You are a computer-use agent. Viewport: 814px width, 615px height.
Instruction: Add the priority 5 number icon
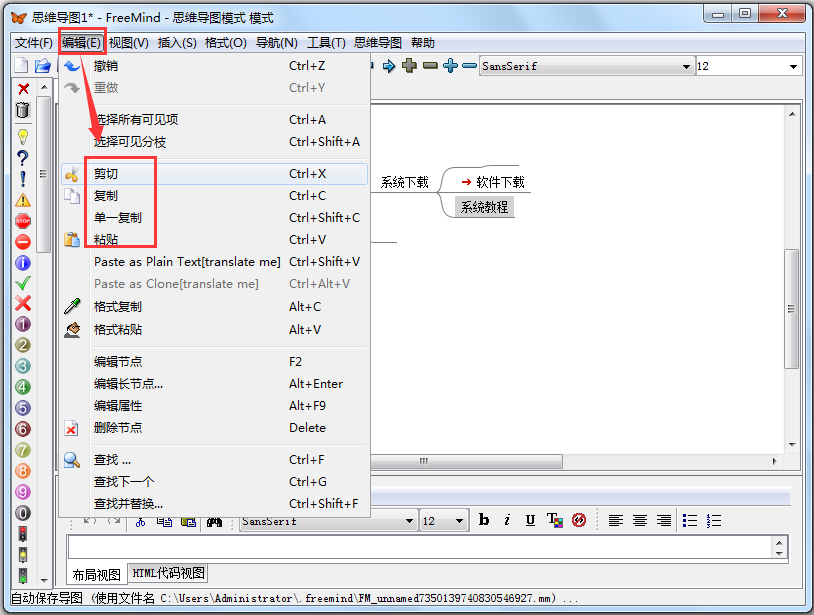[x=23, y=408]
